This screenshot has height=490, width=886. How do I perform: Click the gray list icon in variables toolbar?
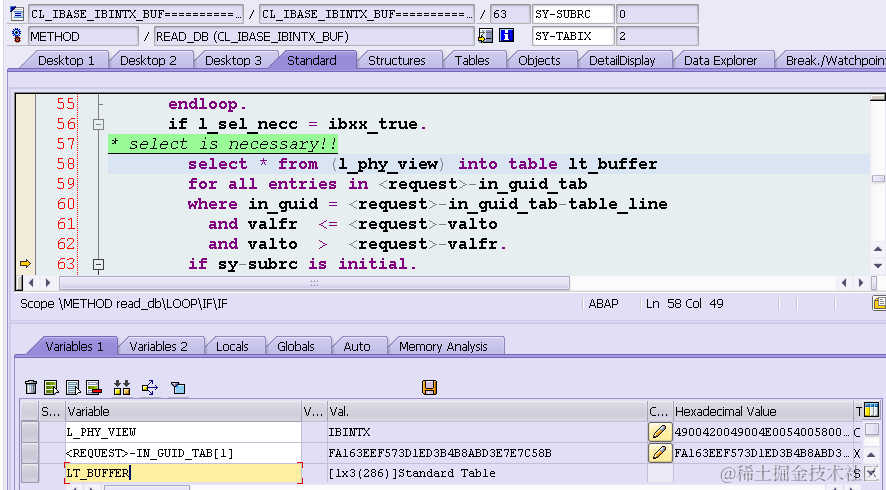73,387
